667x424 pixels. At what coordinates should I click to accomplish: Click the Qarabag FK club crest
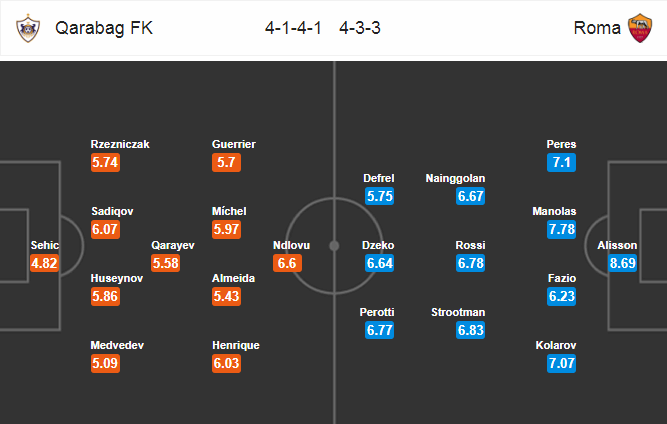pyautogui.click(x=28, y=28)
